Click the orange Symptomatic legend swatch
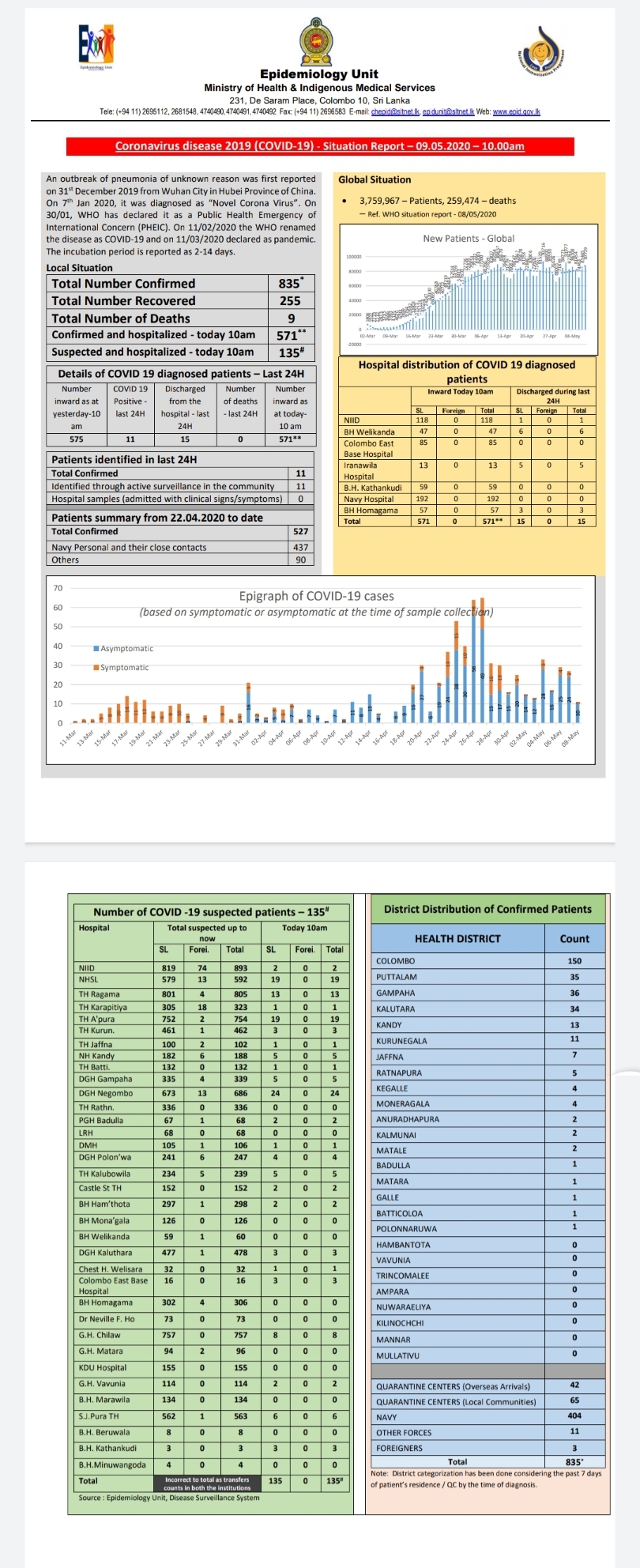 coord(97,668)
